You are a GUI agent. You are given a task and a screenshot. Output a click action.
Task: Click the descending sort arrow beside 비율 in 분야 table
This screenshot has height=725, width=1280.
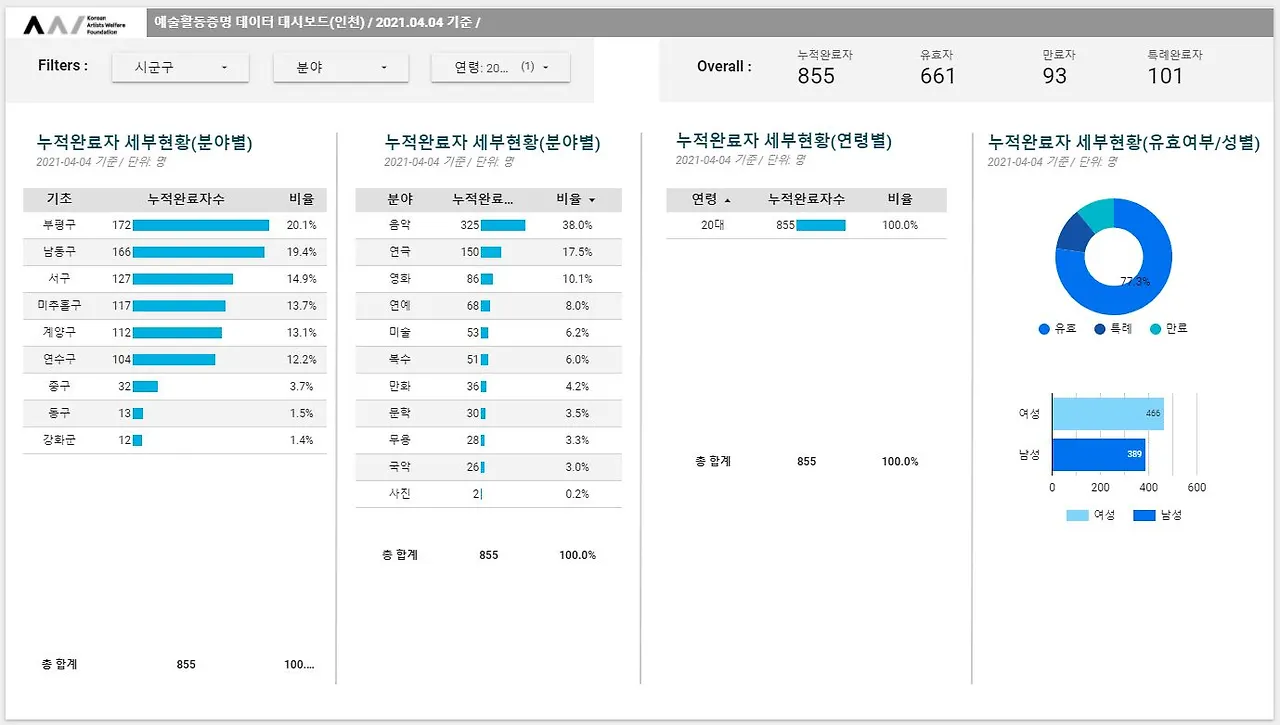click(592, 200)
